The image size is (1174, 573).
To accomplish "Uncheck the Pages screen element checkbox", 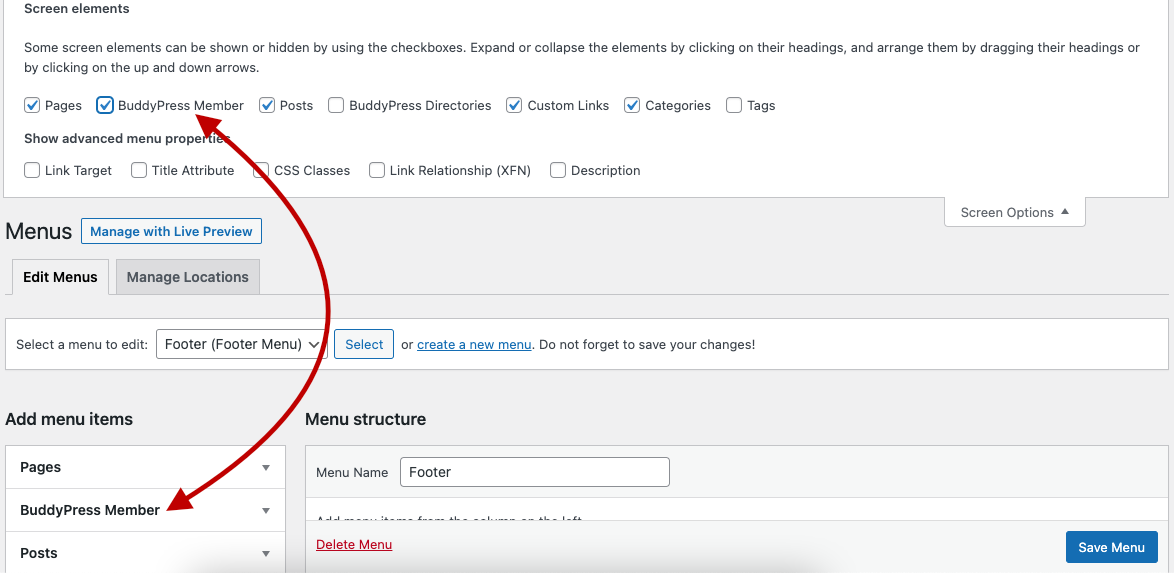I will tap(31, 105).
